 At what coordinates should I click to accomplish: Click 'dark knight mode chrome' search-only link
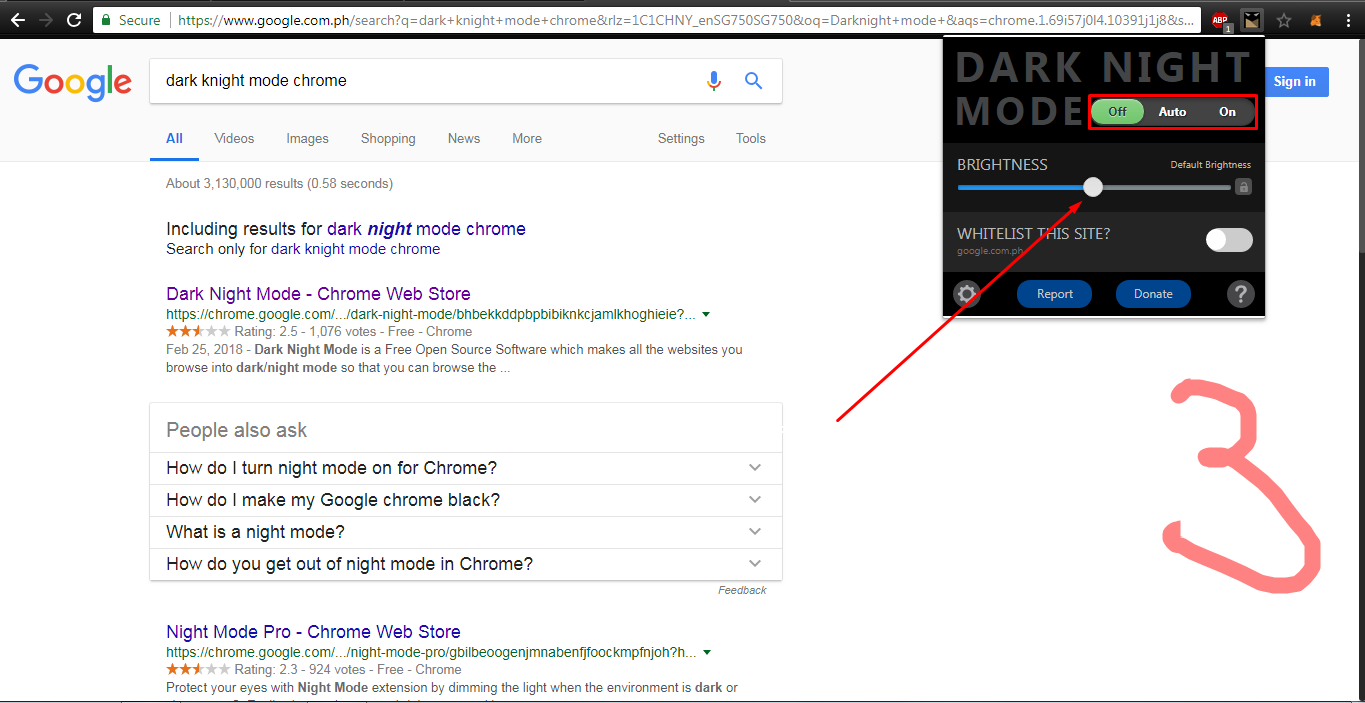pyautogui.click(x=355, y=249)
